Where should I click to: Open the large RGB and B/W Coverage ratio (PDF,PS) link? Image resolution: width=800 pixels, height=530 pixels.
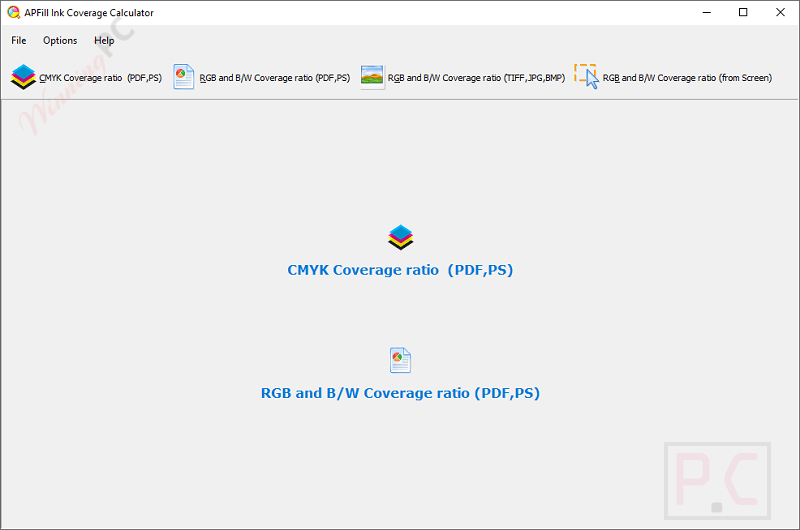coord(400,393)
